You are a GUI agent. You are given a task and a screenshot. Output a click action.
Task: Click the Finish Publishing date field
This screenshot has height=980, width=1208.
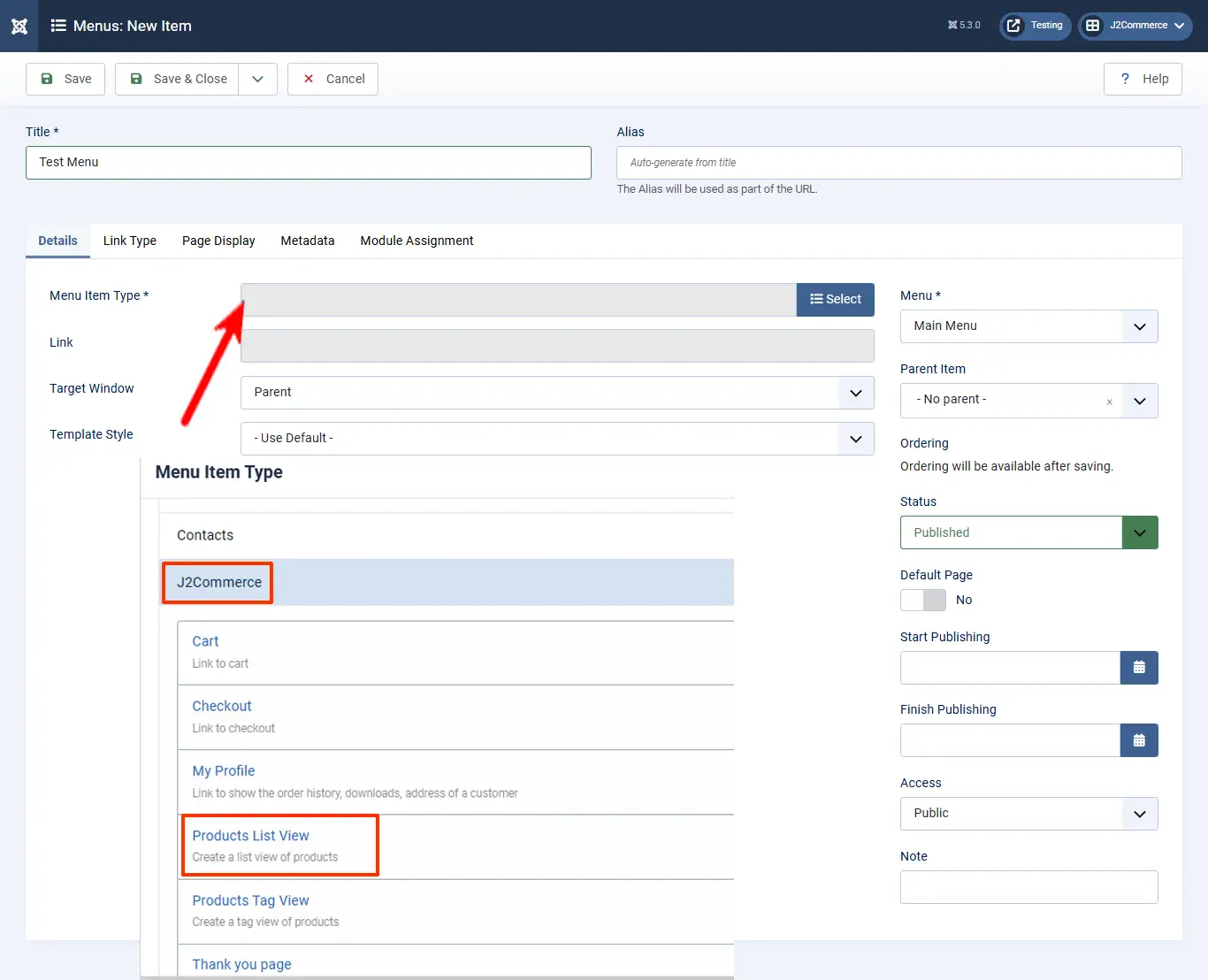click(1010, 740)
